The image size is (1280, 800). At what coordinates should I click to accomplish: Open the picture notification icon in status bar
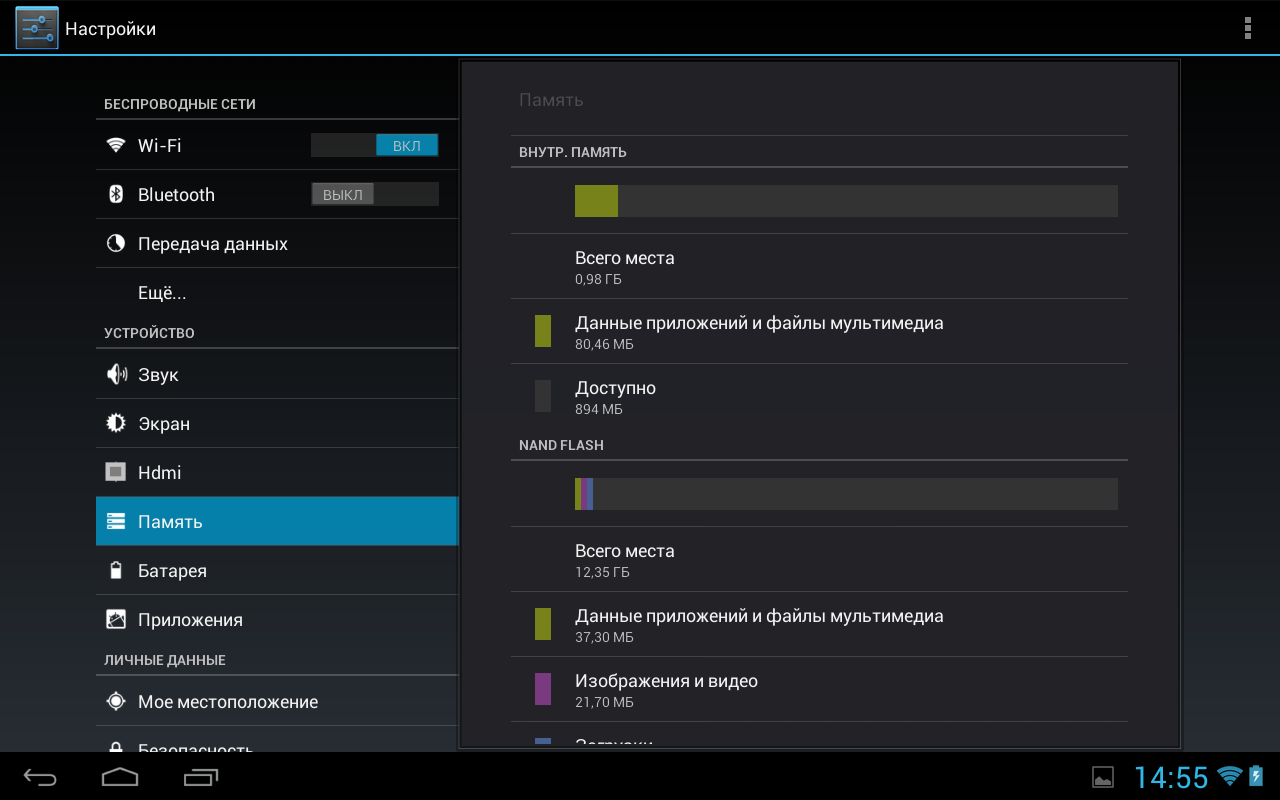tap(1103, 777)
